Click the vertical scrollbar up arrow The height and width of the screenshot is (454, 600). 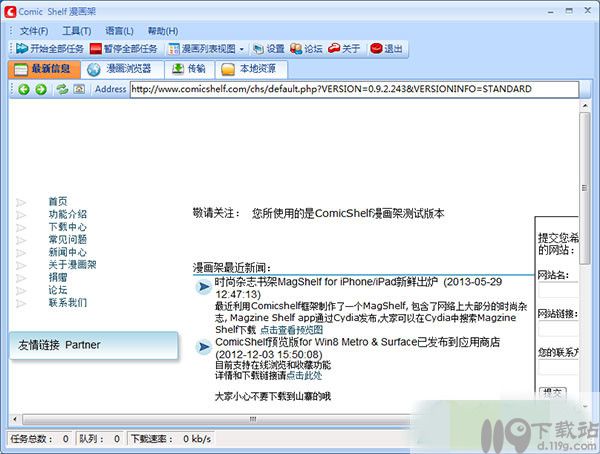point(585,106)
